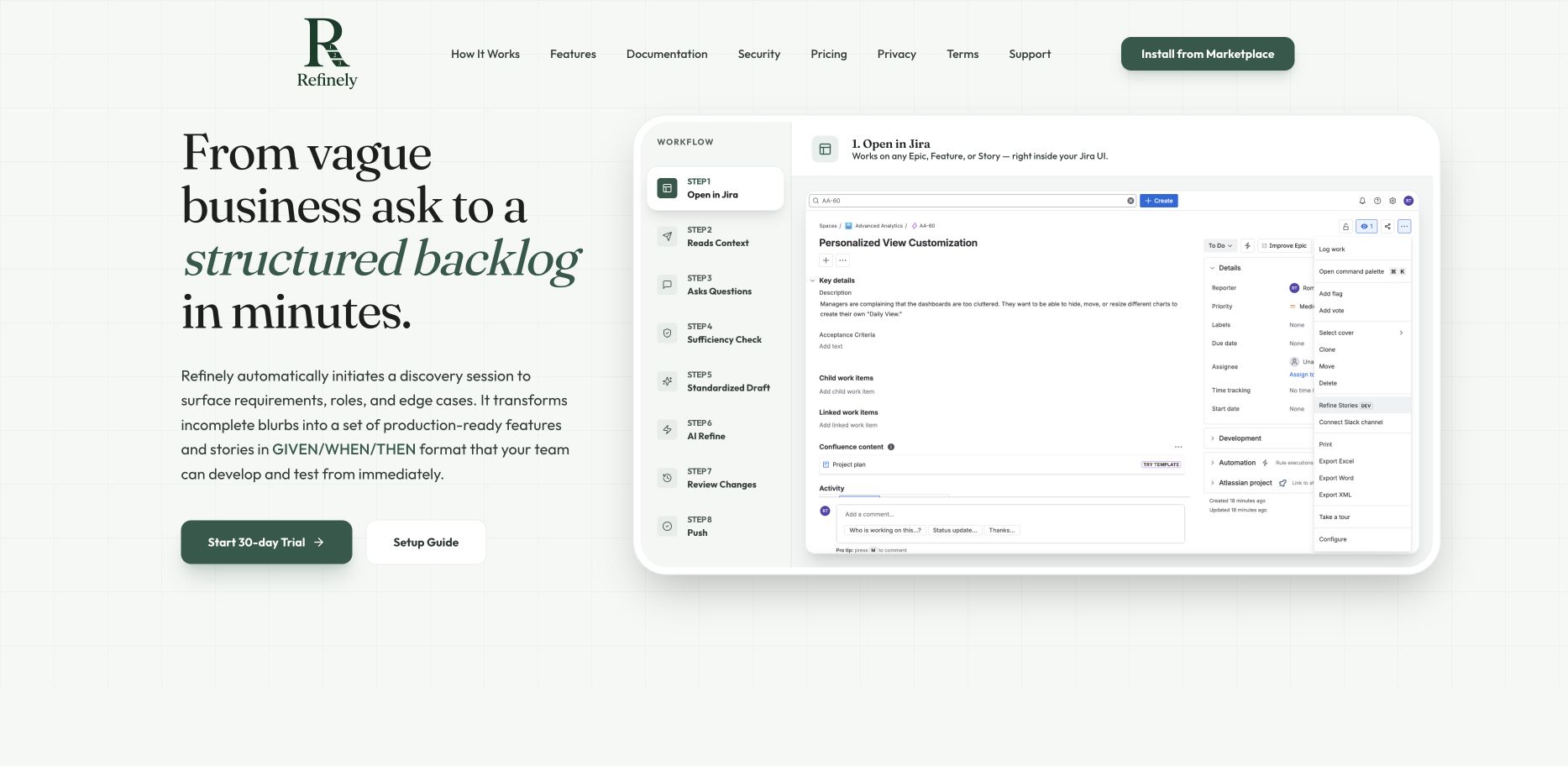Click the blue Create button in Jira
This screenshot has height=766, width=1568.
point(1159,201)
